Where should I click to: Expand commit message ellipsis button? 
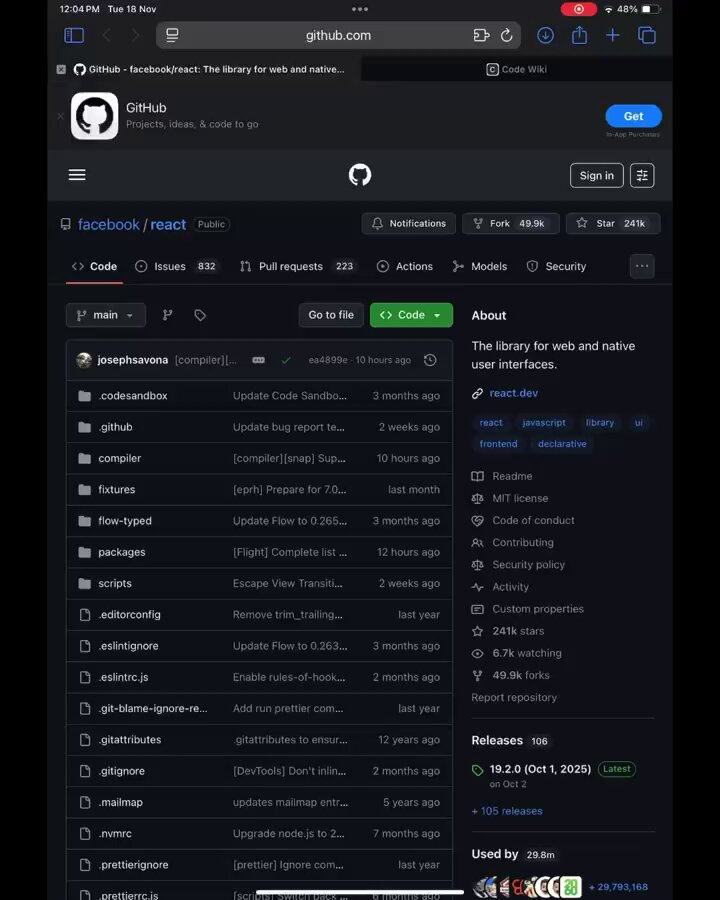click(258, 360)
